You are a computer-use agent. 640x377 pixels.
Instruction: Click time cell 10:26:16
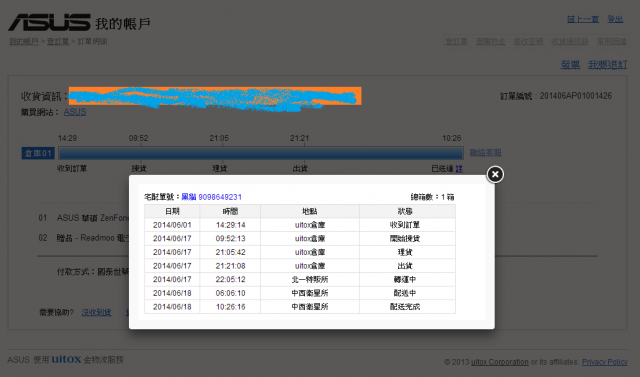(230, 307)
